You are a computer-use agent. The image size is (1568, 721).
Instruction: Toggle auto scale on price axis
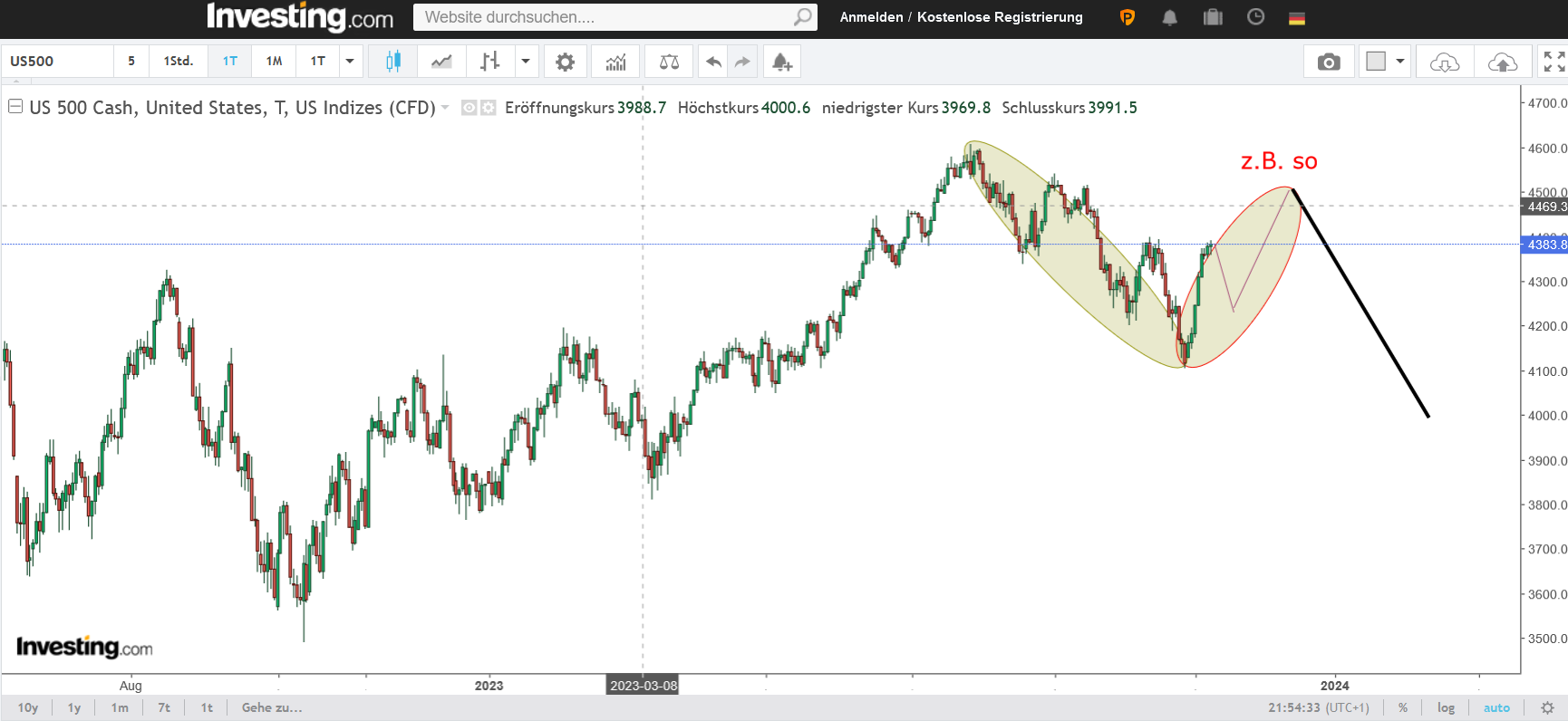coord(1496,707)
